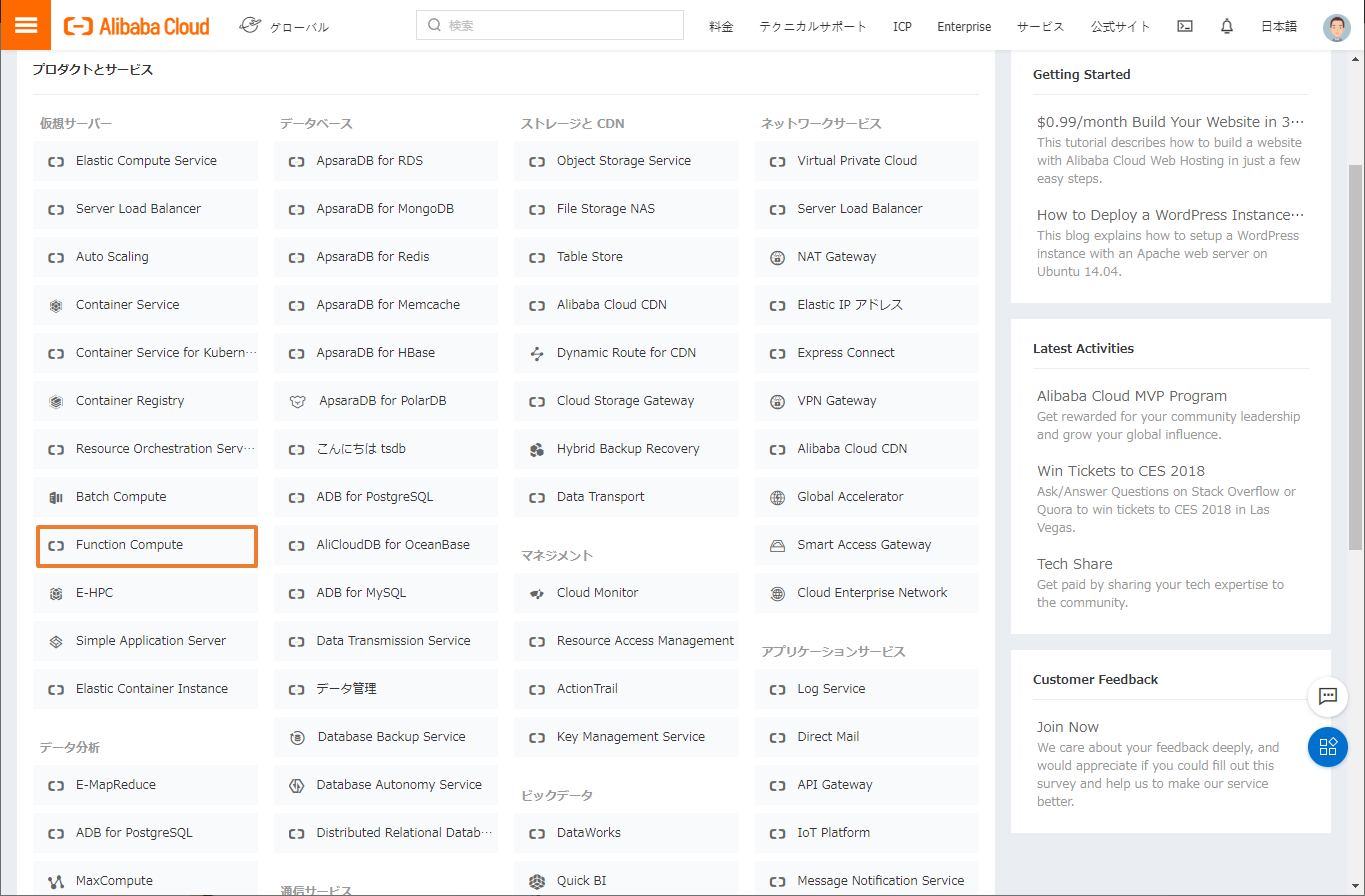Click the chat support floating icon
Viewport: 1365px width, 896px height.
1328,696
